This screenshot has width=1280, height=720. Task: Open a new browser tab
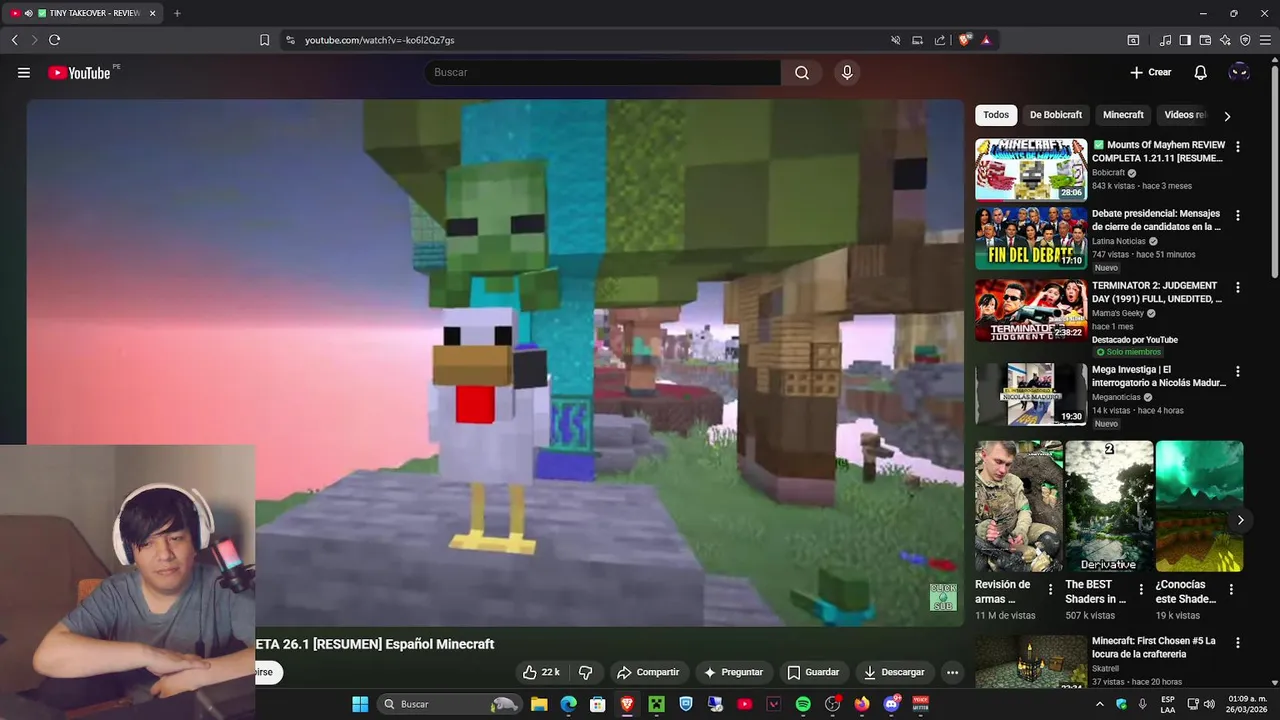click(x=177, y=13)
